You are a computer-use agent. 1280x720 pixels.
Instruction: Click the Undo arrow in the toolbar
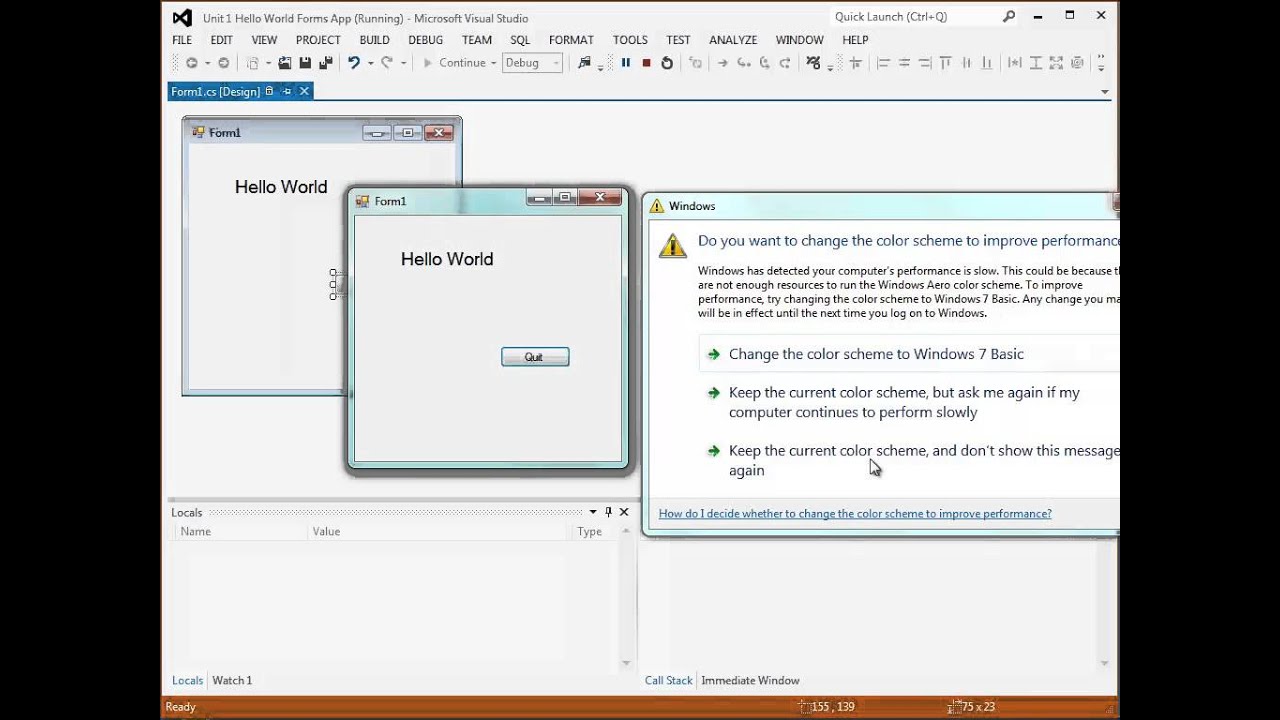tap(353, 63)
